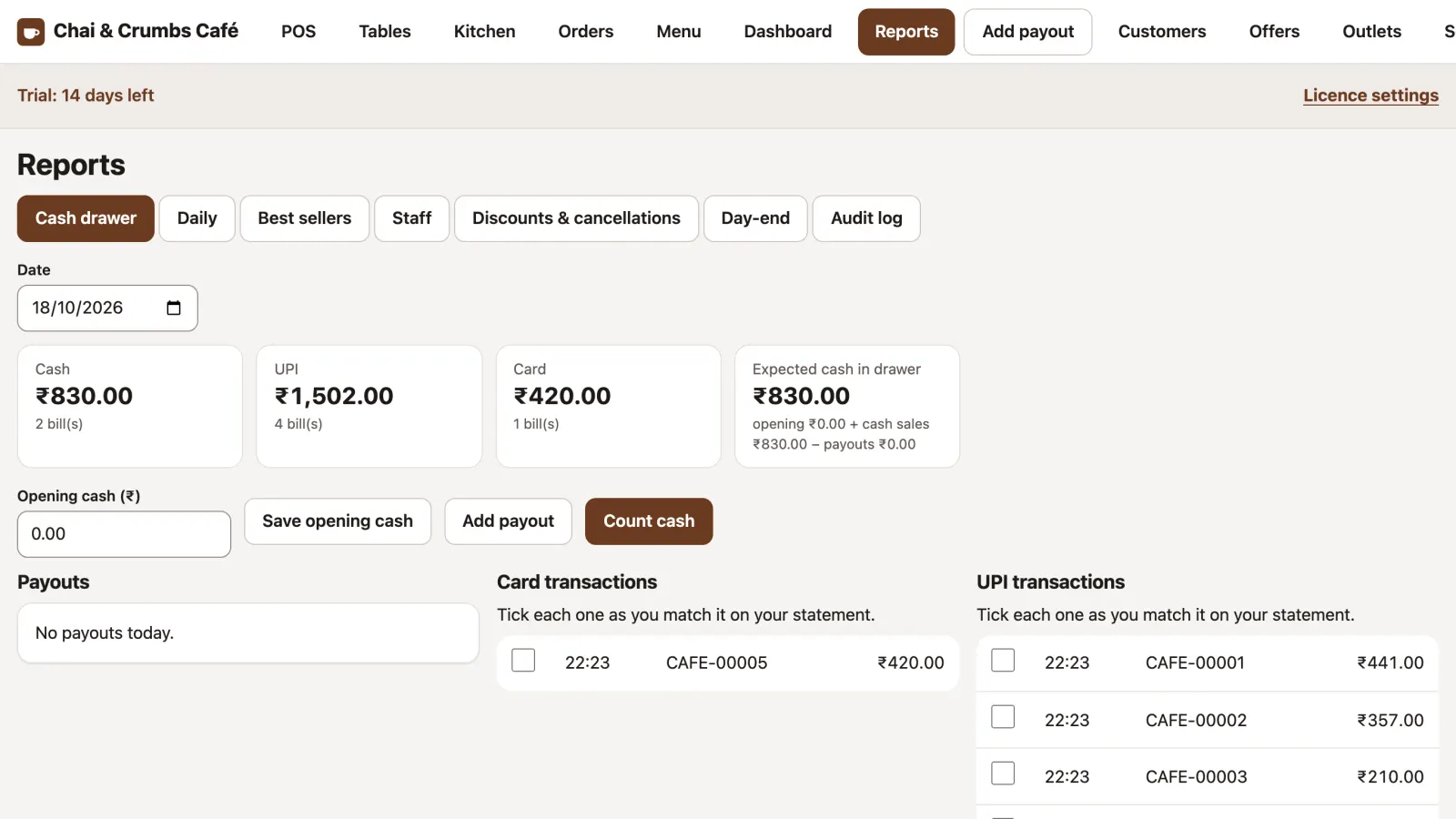Go to the Offers page
The image size is (1456, 819).
[x=1274, y=32]
